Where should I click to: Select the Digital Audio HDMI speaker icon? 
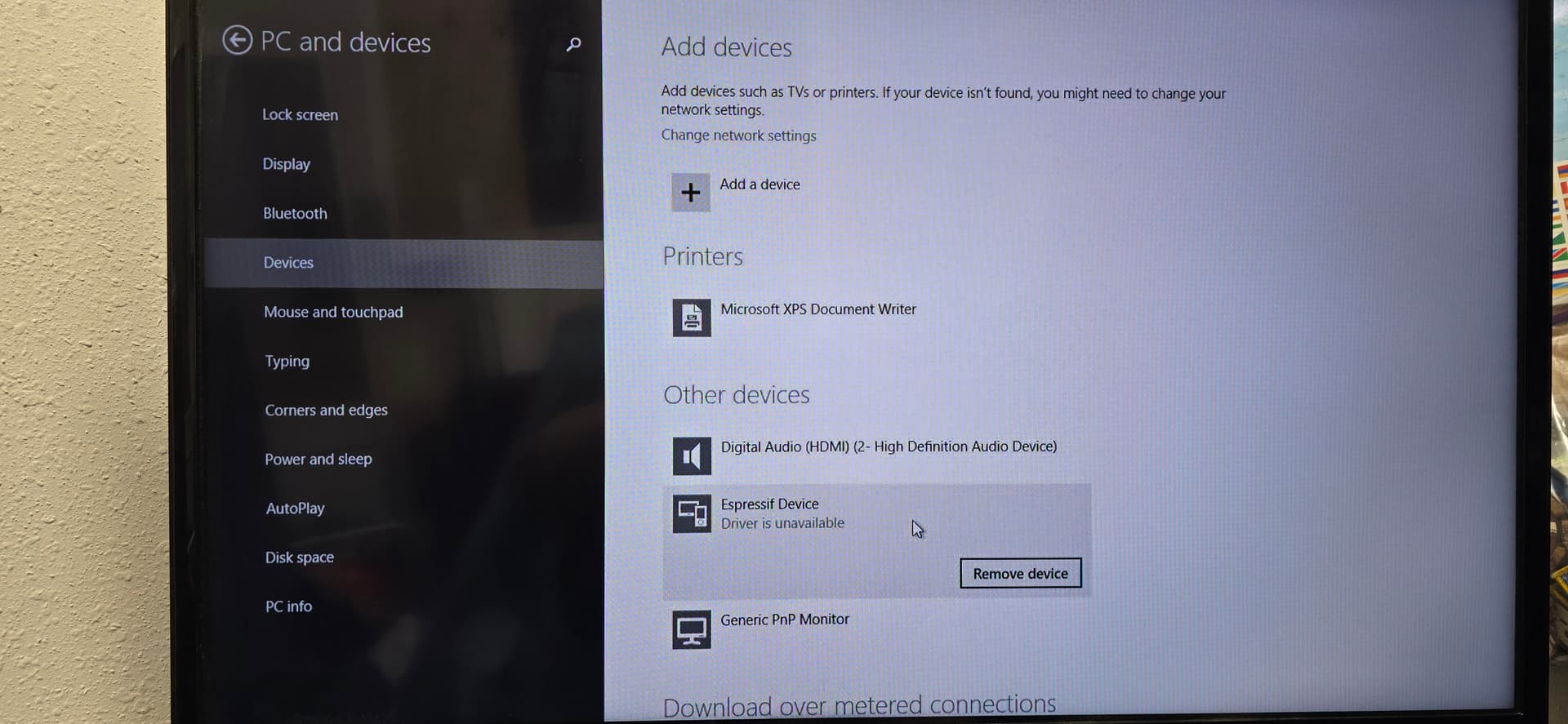(692, 455)
